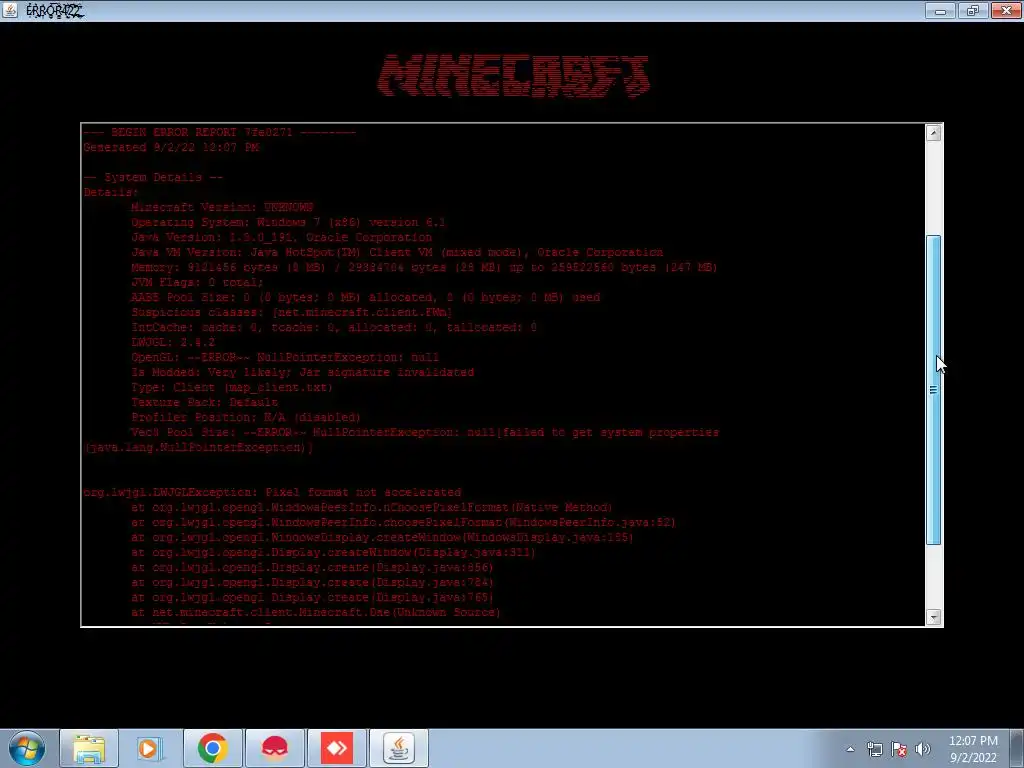Open the clock showing 12:07 PM
Viewport: 1024px width, 768px height.
point(973,749)
